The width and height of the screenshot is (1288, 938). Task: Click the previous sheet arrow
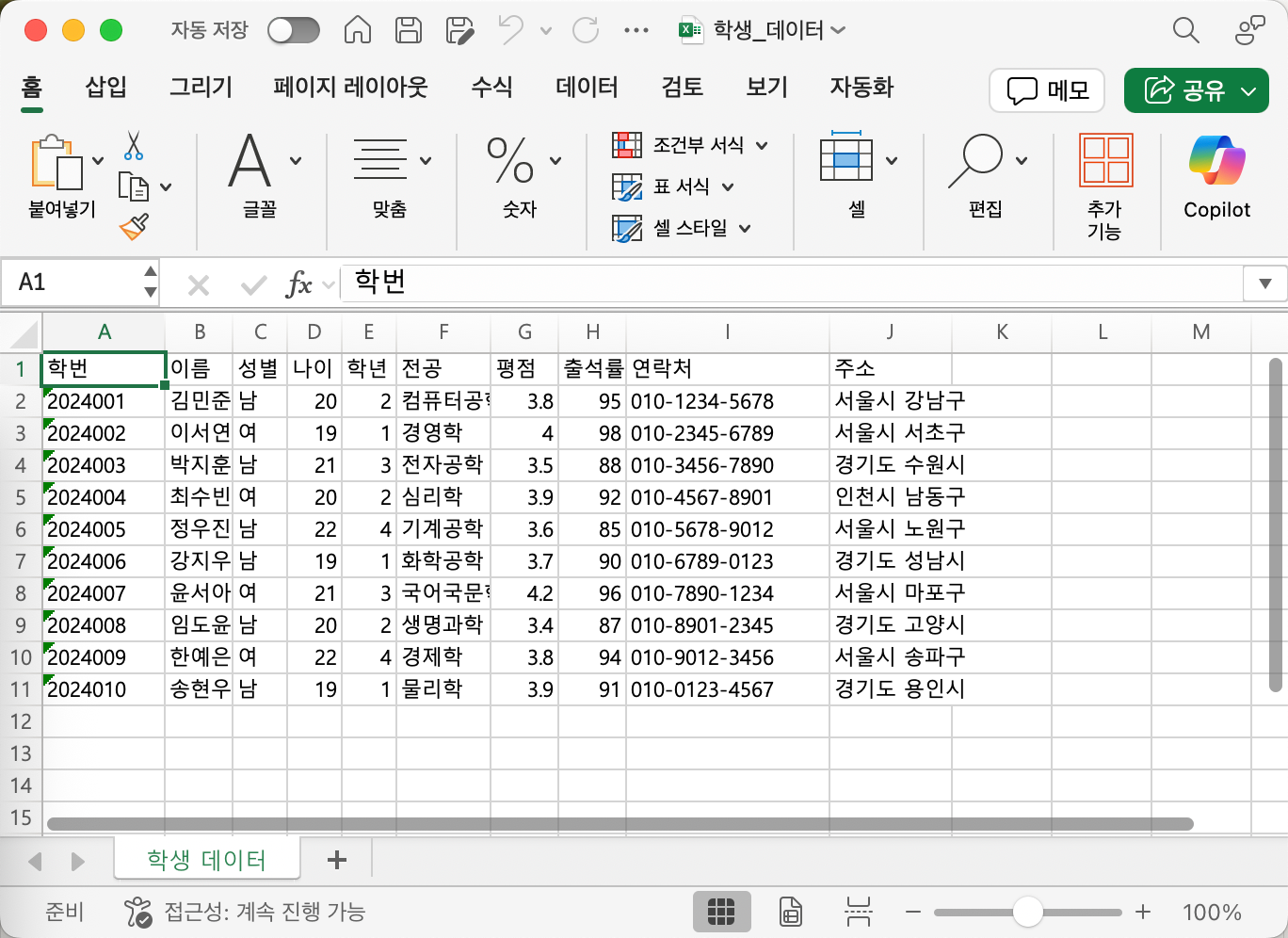click(x=36, y=861)
